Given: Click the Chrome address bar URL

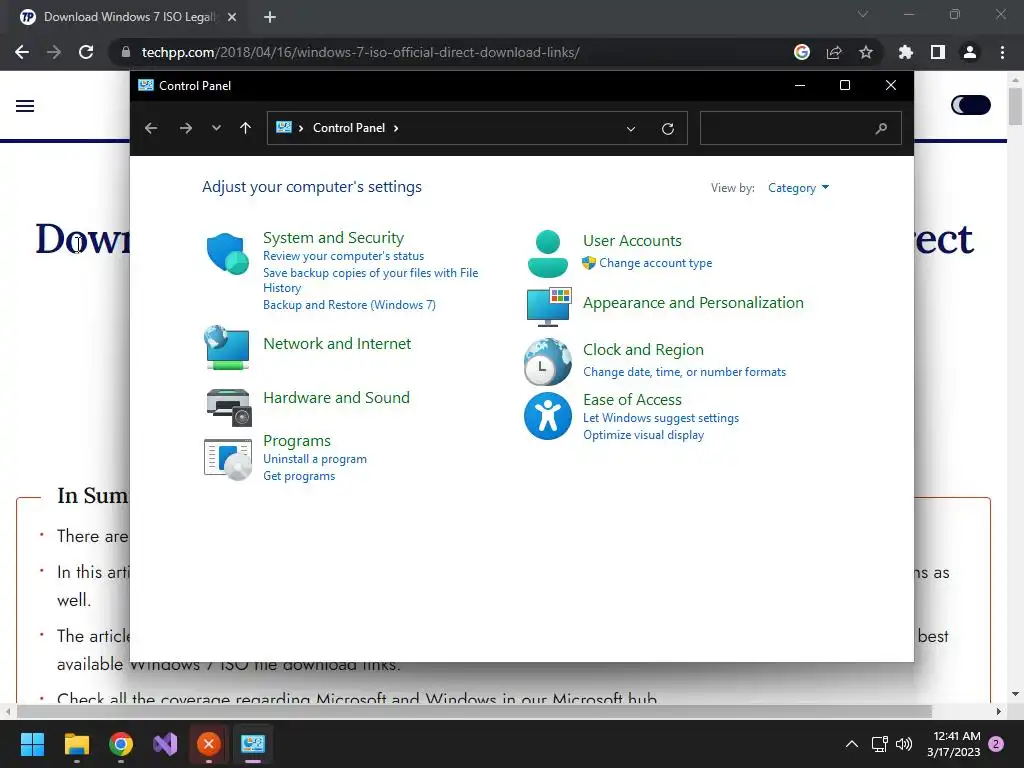Looking at the screenshot, I should click(x=360, y=52).
